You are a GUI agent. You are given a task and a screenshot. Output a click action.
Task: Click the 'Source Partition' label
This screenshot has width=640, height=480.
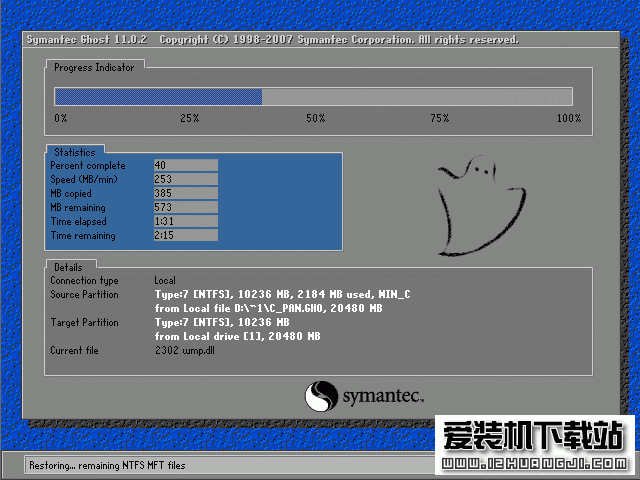point(84,294)
